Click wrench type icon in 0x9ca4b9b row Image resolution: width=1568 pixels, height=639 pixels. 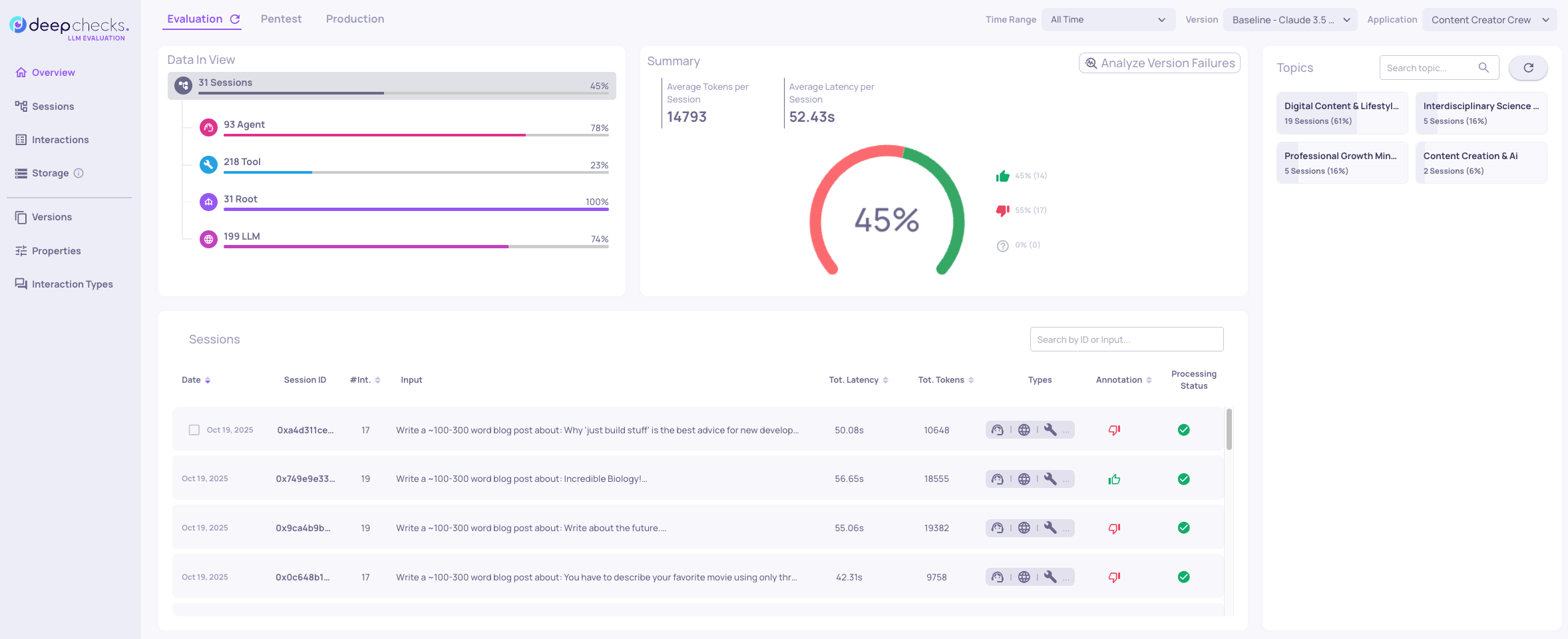(1050, 528)
